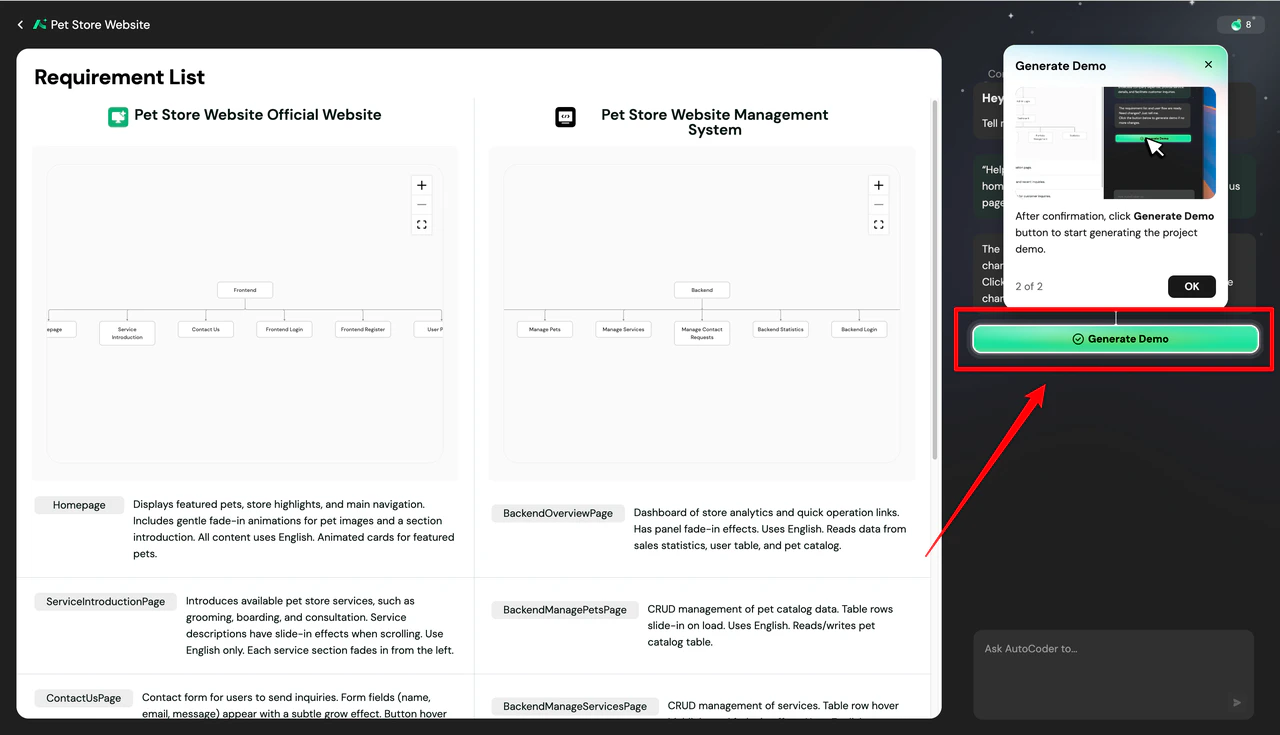Viewport: 1280px width, 735px height.
Task: Click the AutoCoder logo beside Pet Store Website
Action: coord(40,24)
